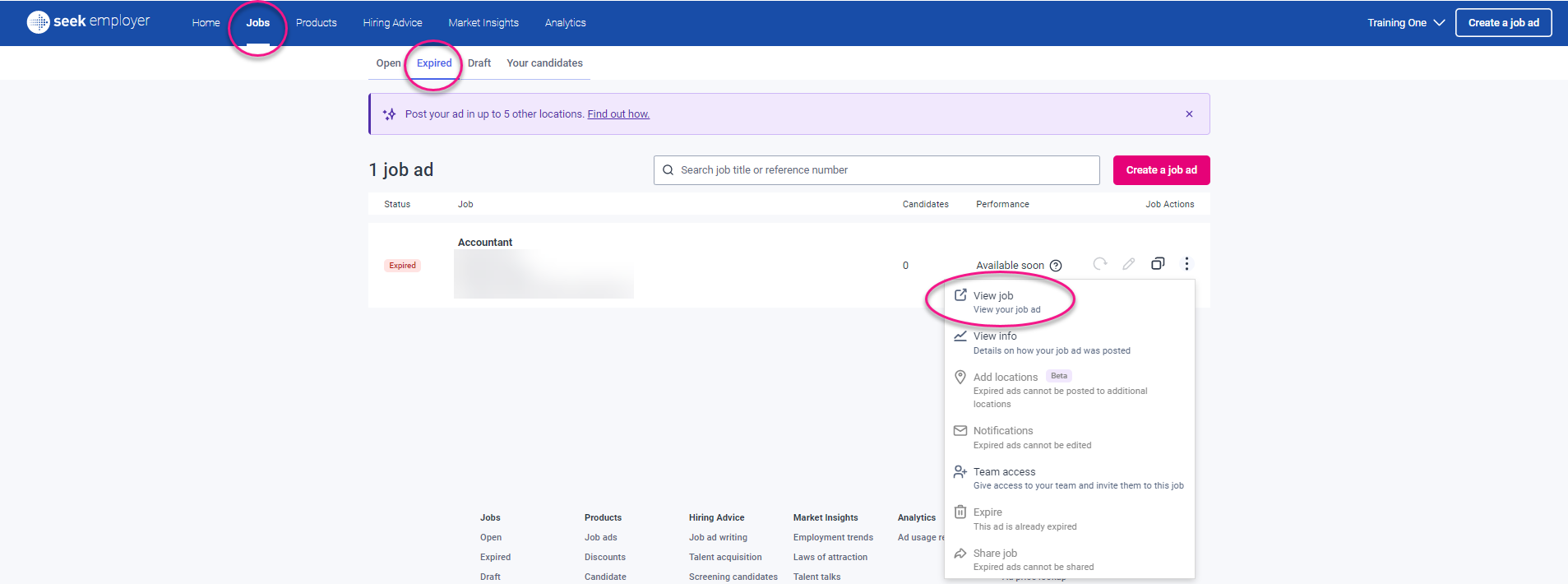Click the pink Create a job ad button

[1161, 170]
